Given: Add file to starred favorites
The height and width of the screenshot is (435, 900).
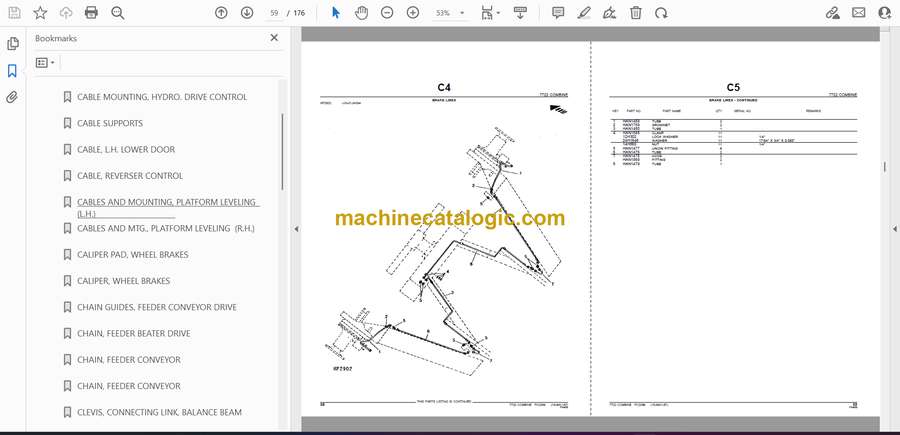Looking at the screenshot, I should point(40,13).
